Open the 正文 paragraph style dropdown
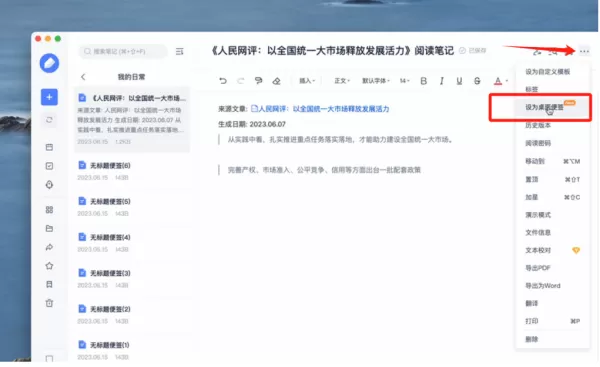 coord(342,81)
